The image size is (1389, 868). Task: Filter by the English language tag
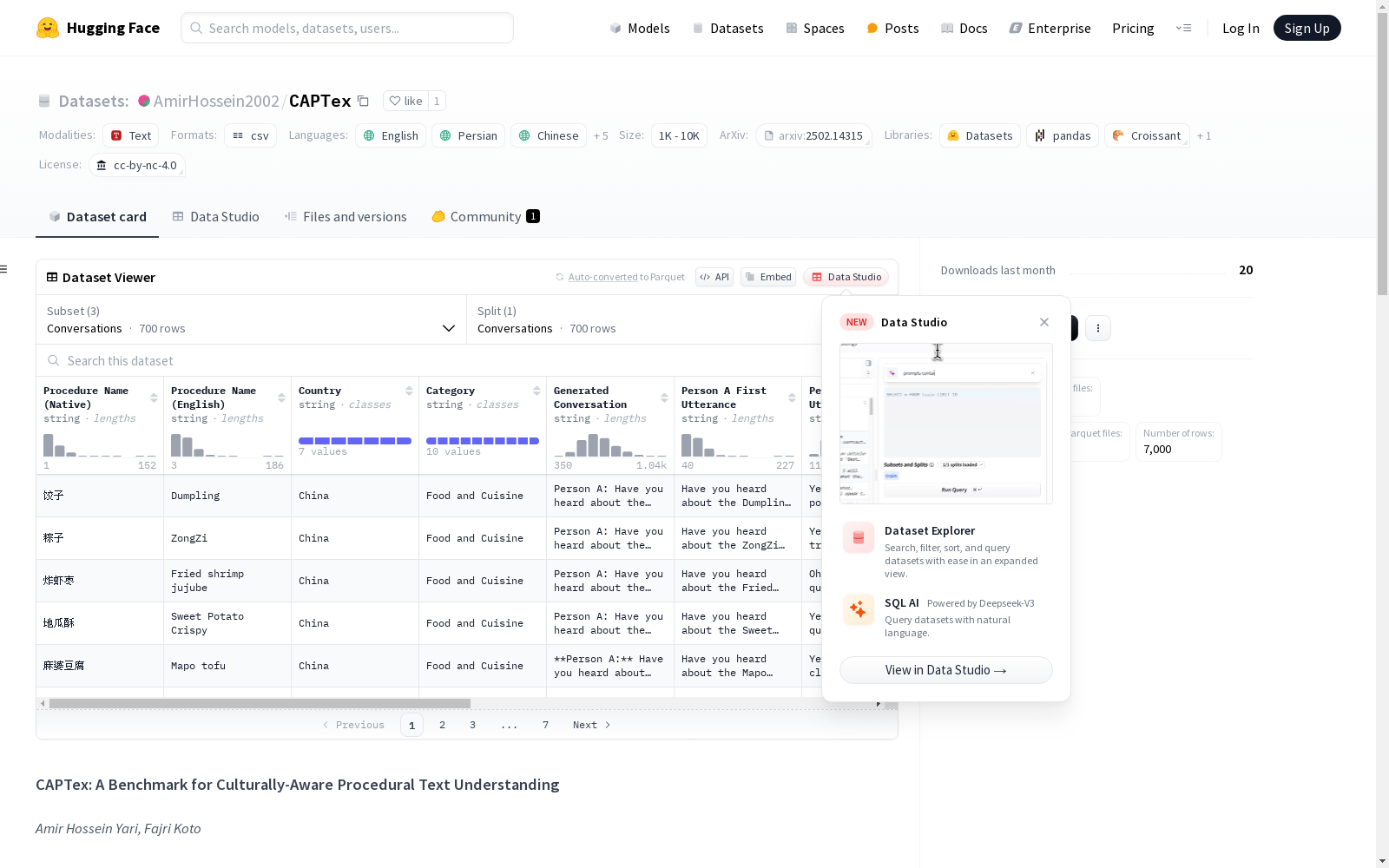click(x=391, y=135)
